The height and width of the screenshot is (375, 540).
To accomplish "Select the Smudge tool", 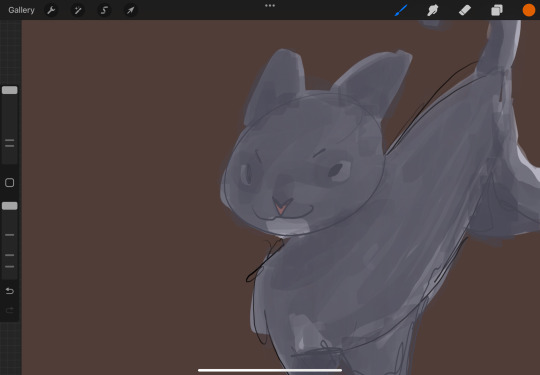I will (x=433, y=10).
